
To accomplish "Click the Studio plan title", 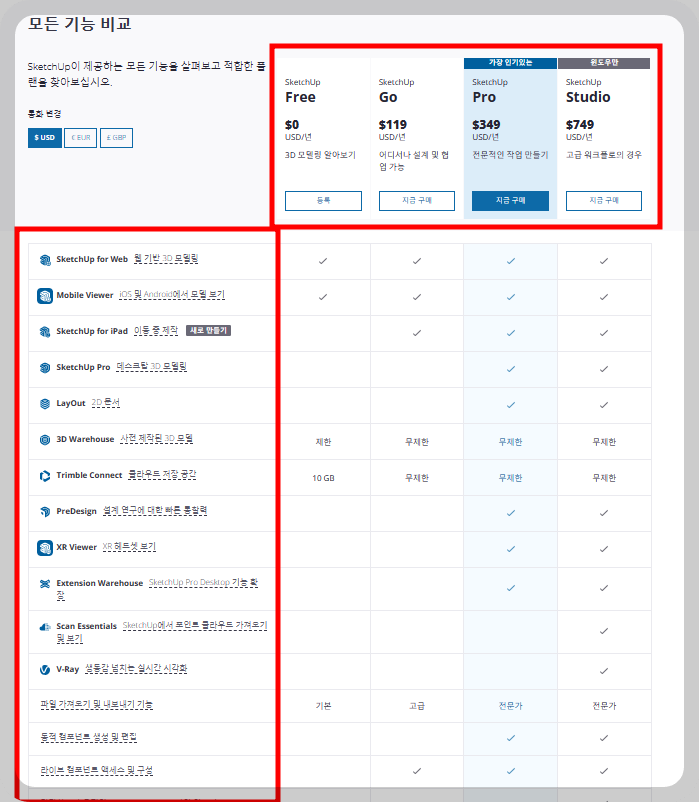I will tap(588, 97).
